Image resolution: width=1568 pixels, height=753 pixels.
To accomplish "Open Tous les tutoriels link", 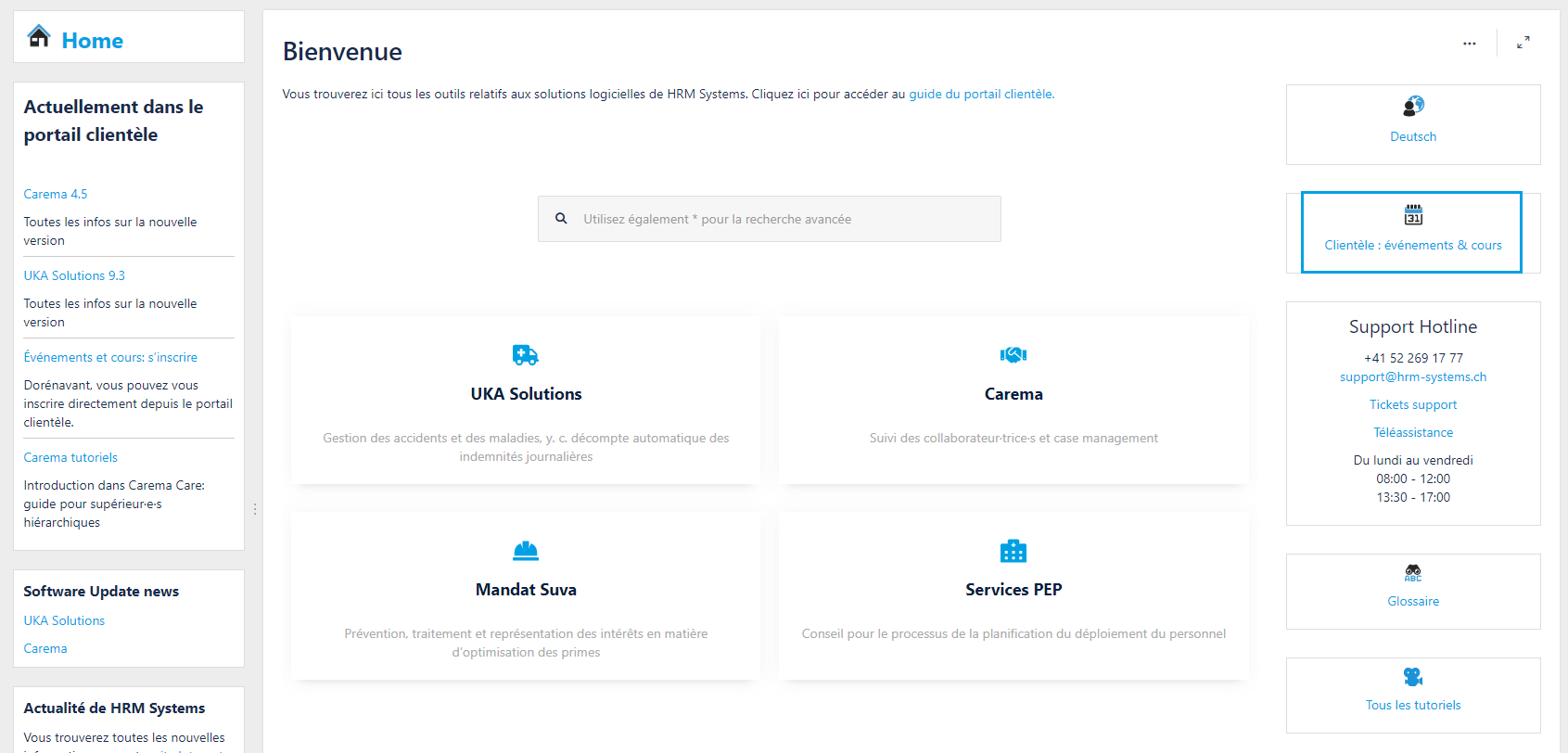I will pos(1413,705).
